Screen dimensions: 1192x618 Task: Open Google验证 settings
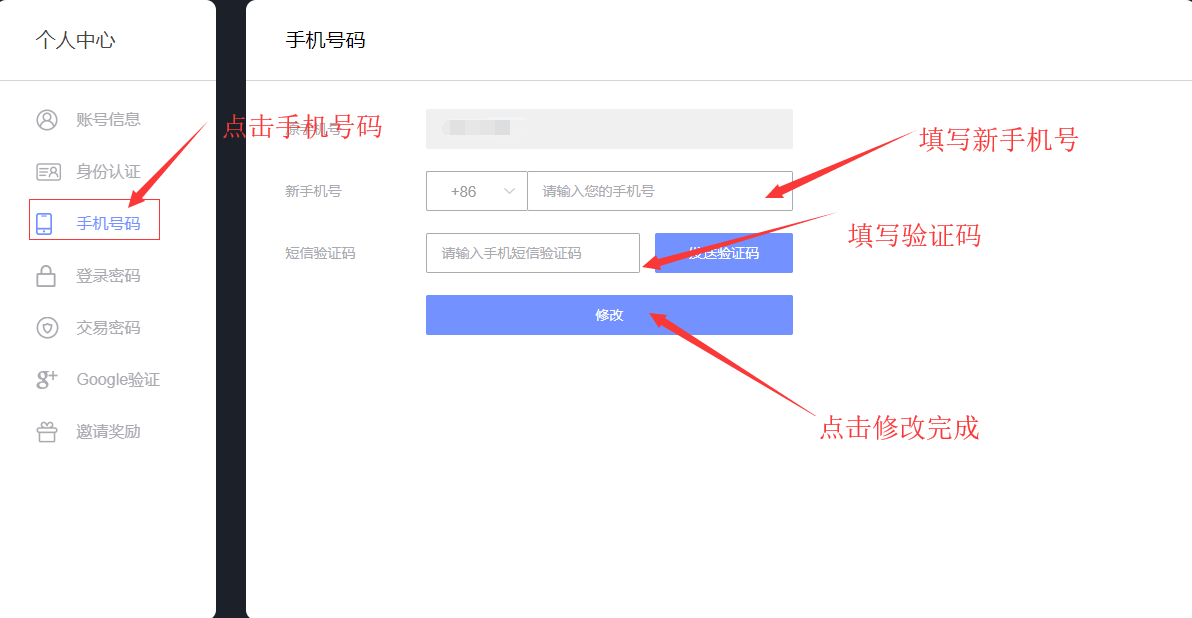click(x=118, y=379)
